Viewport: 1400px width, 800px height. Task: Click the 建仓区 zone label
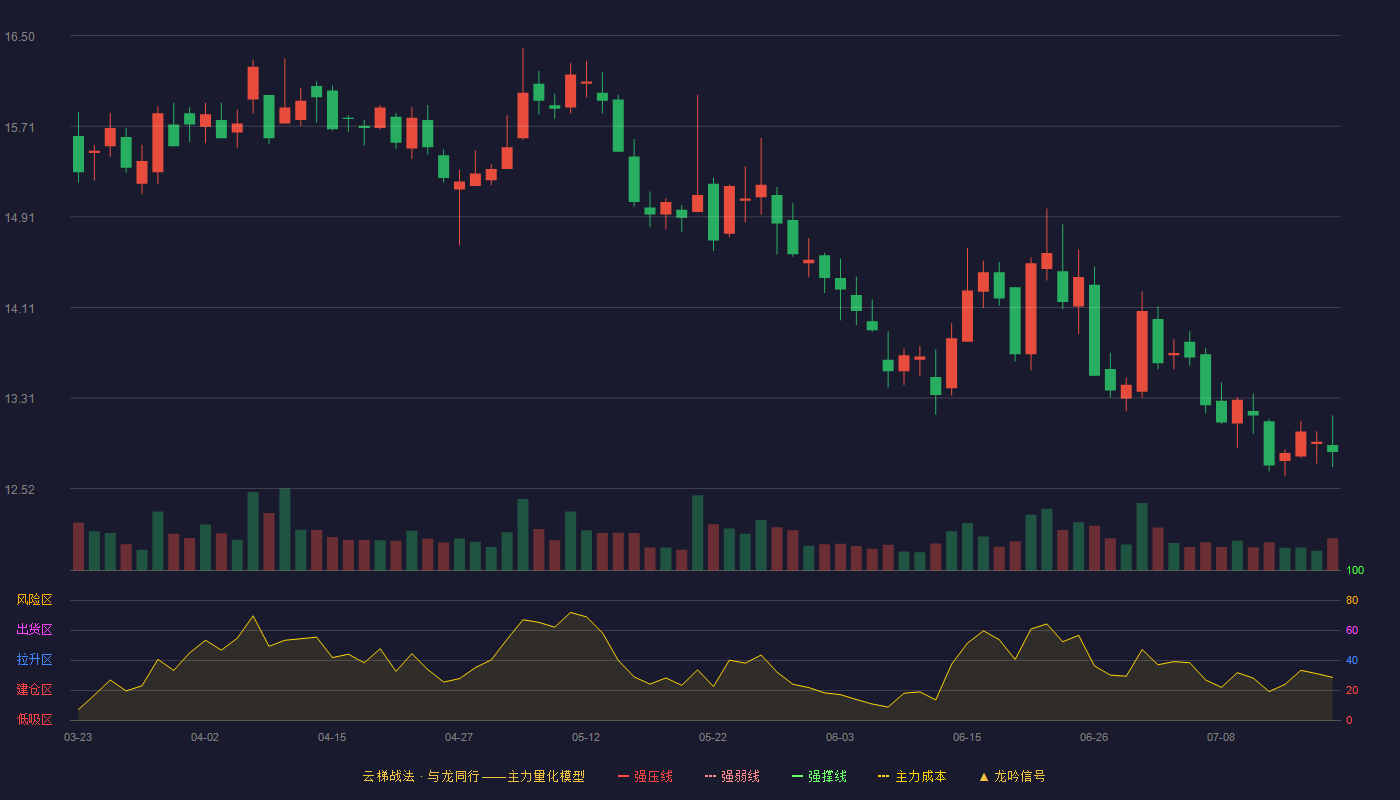click(x=34, y=690)
